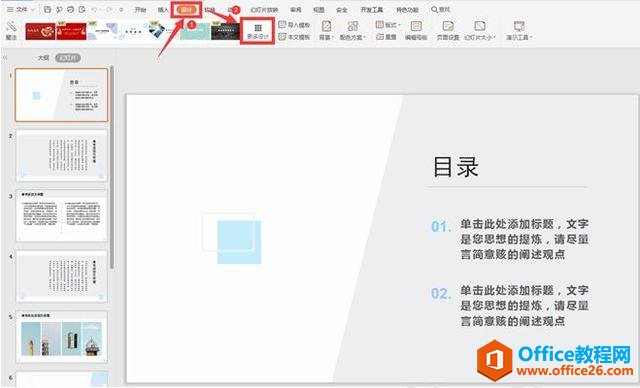Image resolution: width=640 pixels, height=388 pixels.
Task: Apply the first red design template
Action: click(40, 31)
